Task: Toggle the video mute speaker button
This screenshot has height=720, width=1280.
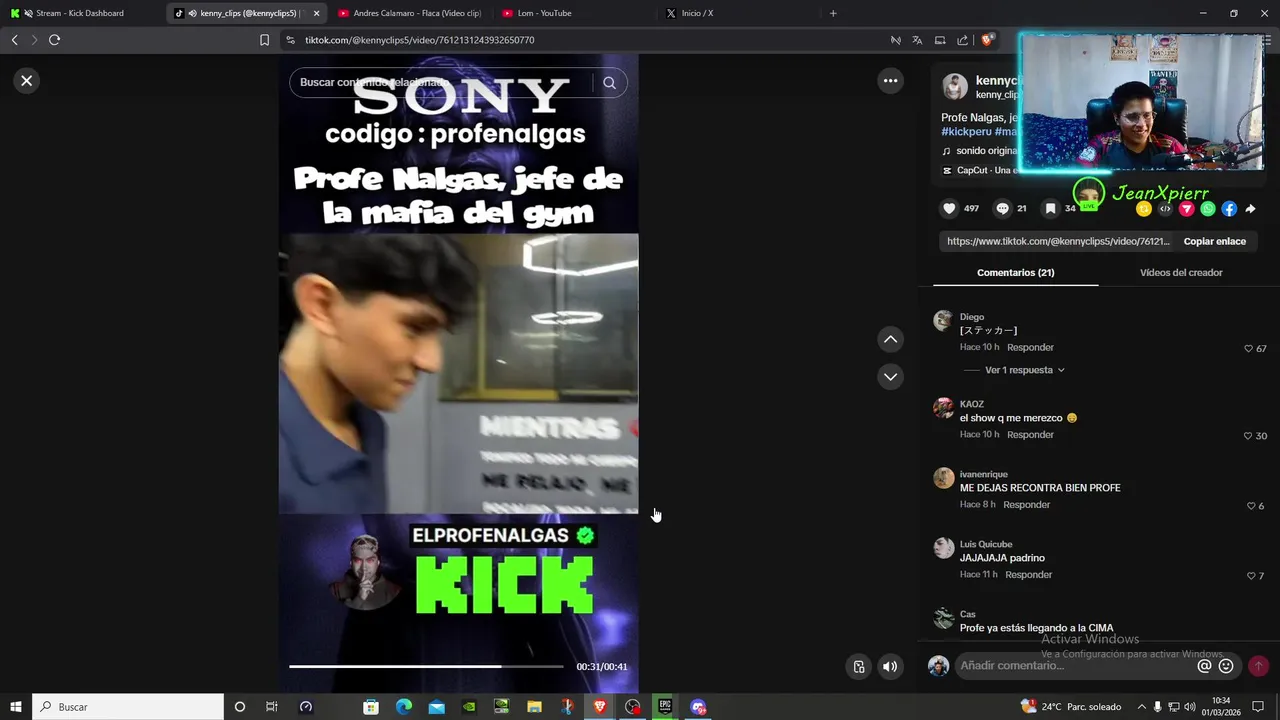Action: pos(890,667)
